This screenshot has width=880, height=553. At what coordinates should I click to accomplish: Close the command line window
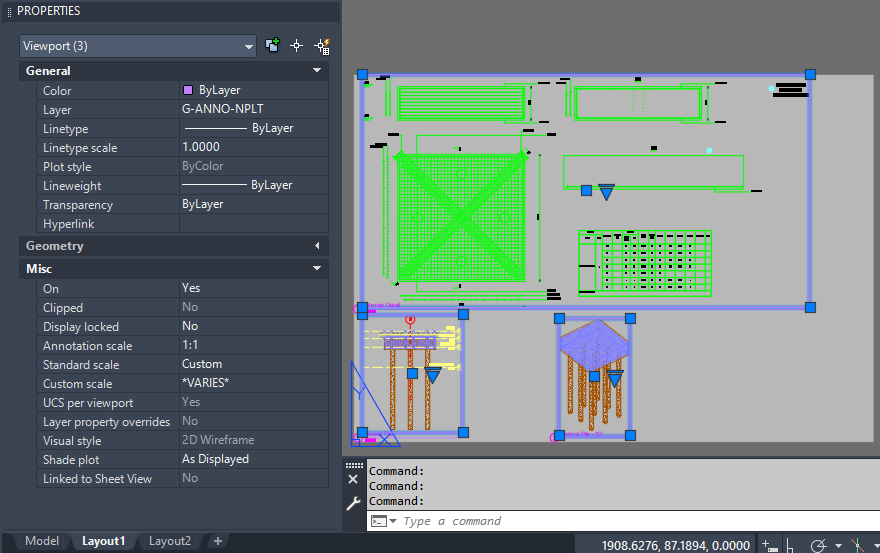click(353, 480)
